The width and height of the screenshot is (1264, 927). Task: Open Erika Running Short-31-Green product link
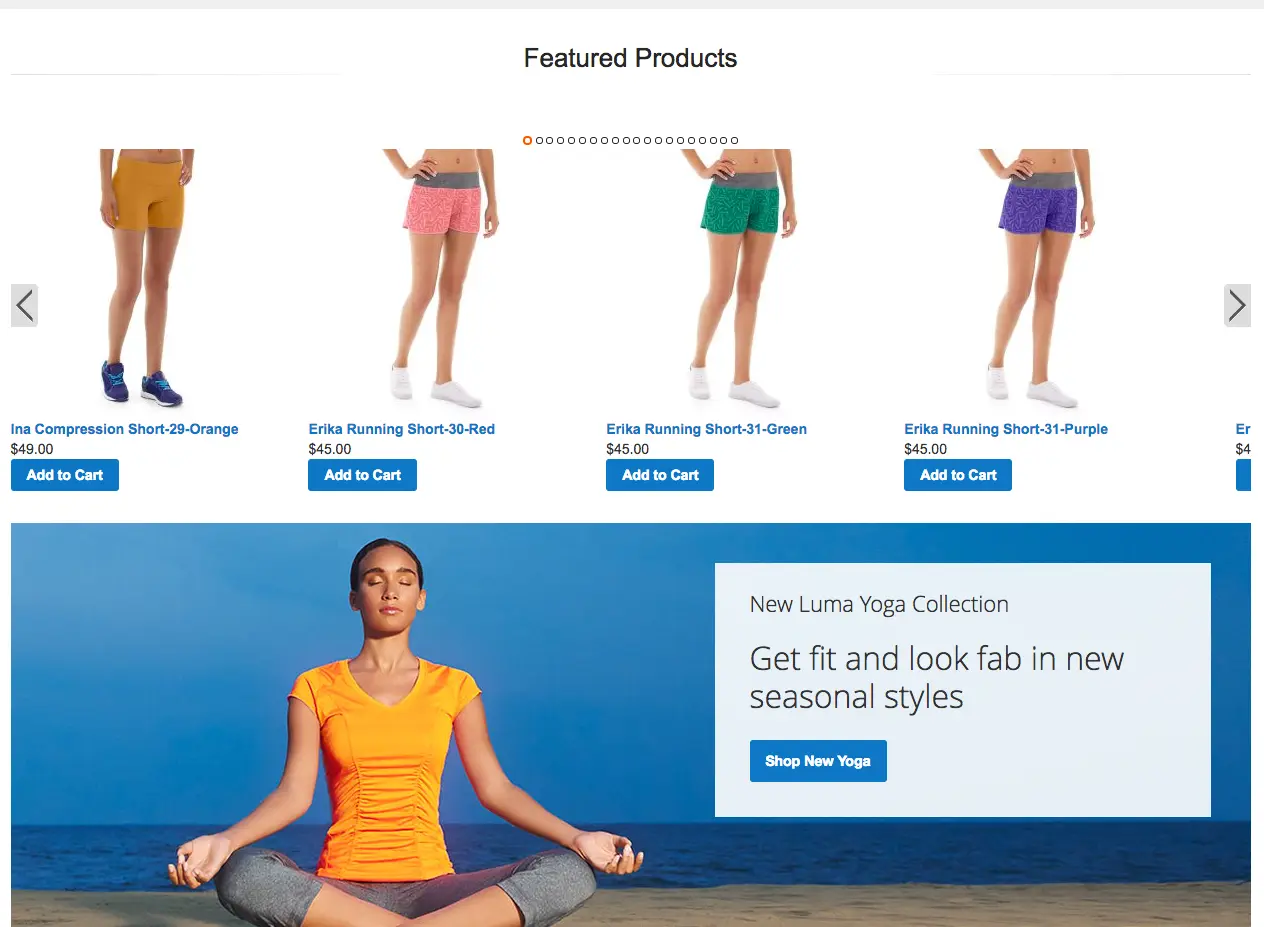(x=707, y=429)
